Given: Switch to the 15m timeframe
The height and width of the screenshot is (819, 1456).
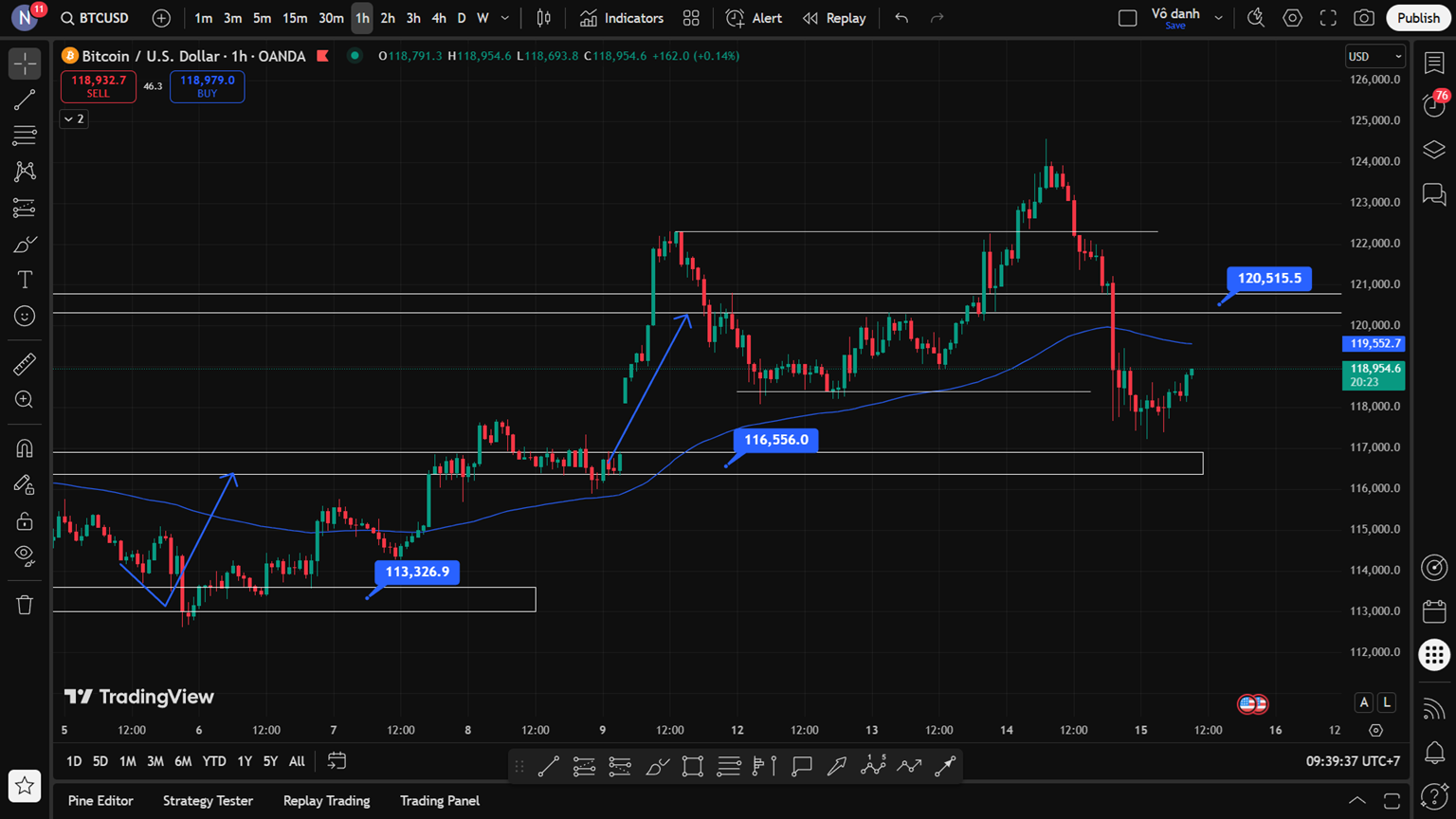Looking at the screenshot, I should coord(295,18).
